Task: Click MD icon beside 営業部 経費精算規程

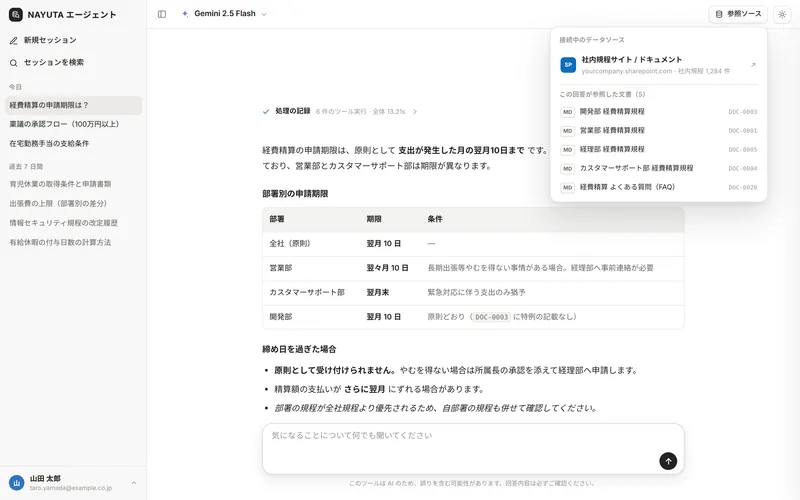Action: [x=567, y=131]
